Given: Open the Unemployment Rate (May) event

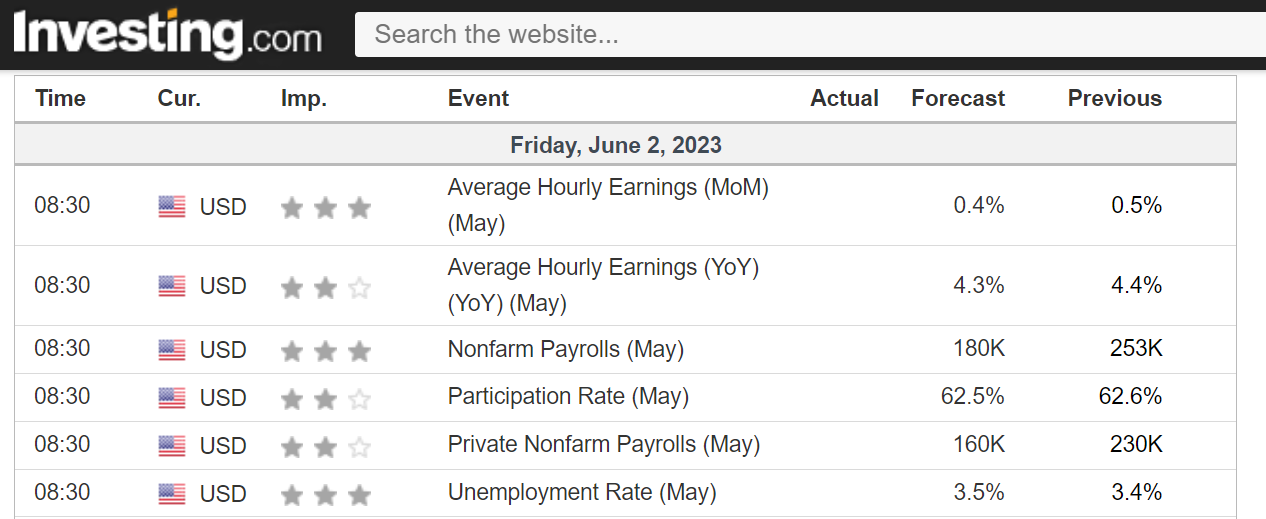Looking at the screenshot, I should [582, 493].
